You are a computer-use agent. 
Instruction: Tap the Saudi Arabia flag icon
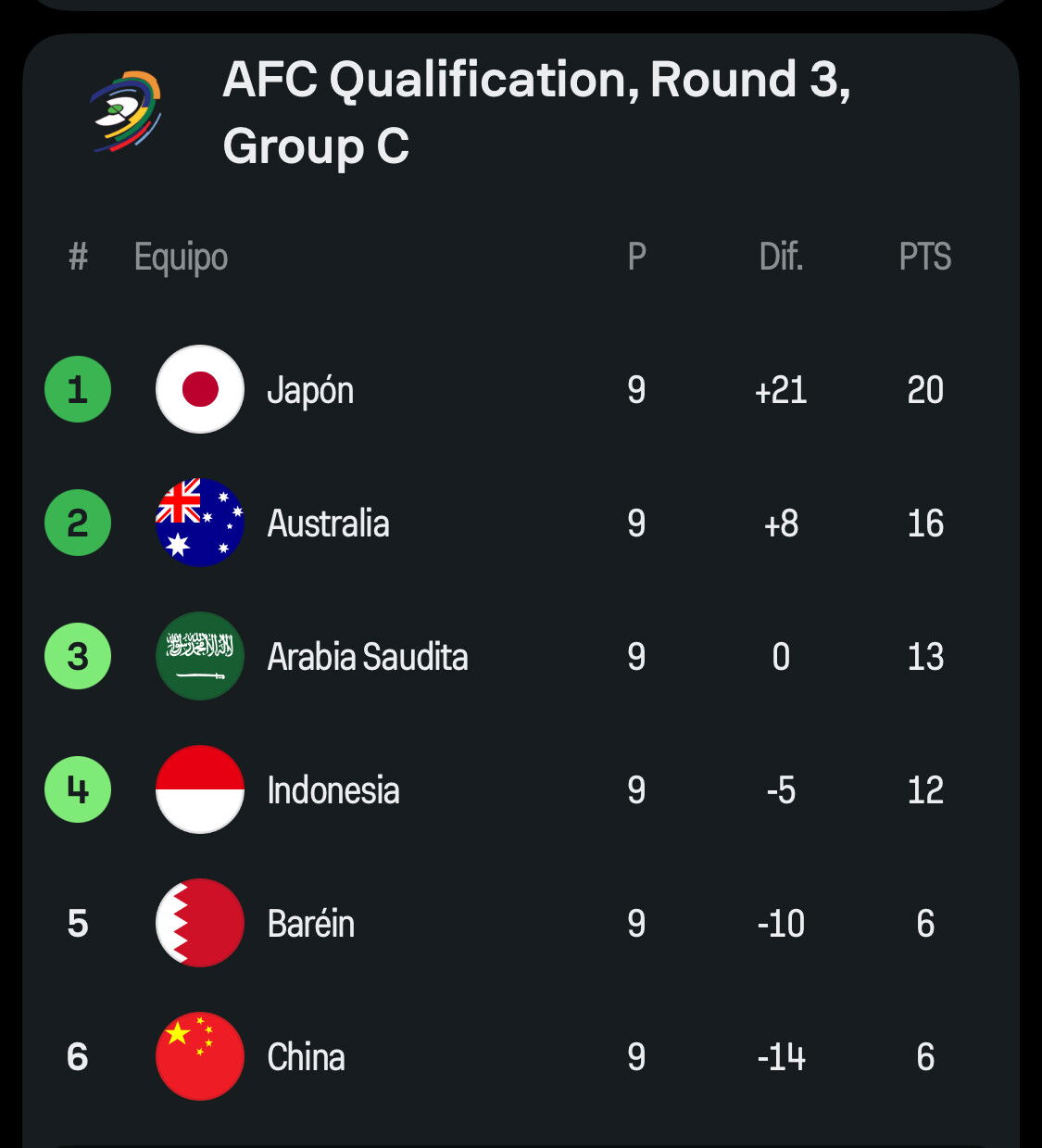click(200, 656)
